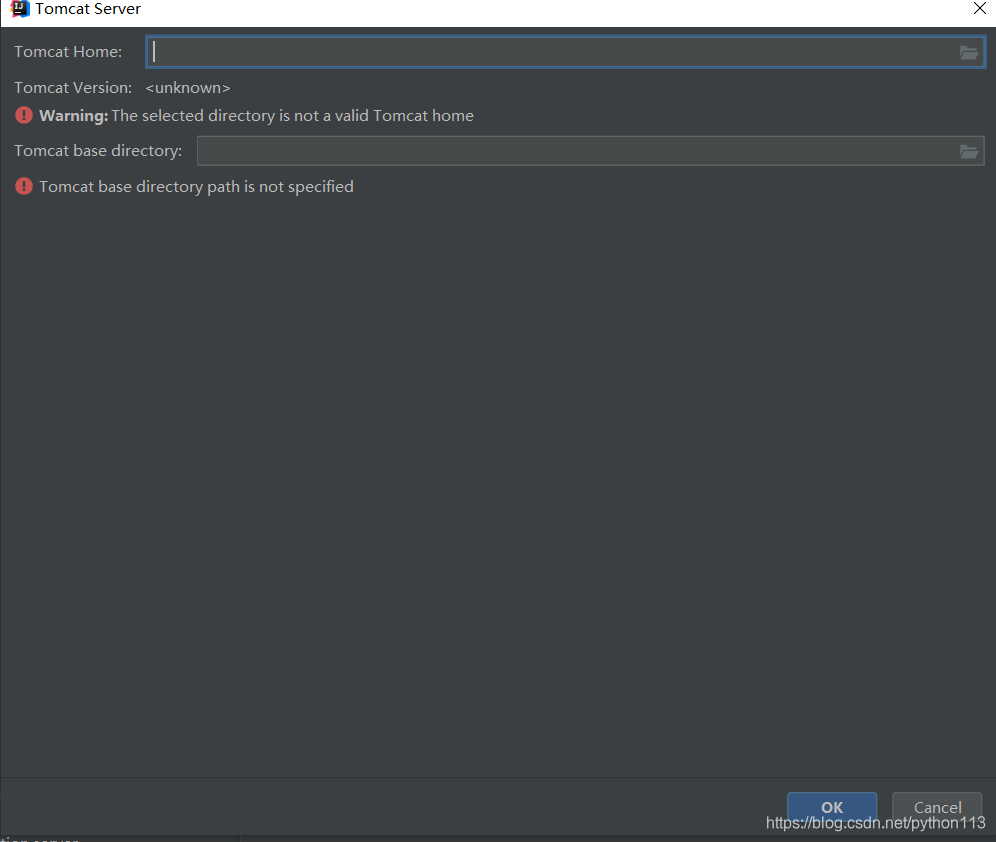This screenshot has width=996, height=842.
Task: Close the Tomcat Server dialog
Action: click(x=979, y=9)
